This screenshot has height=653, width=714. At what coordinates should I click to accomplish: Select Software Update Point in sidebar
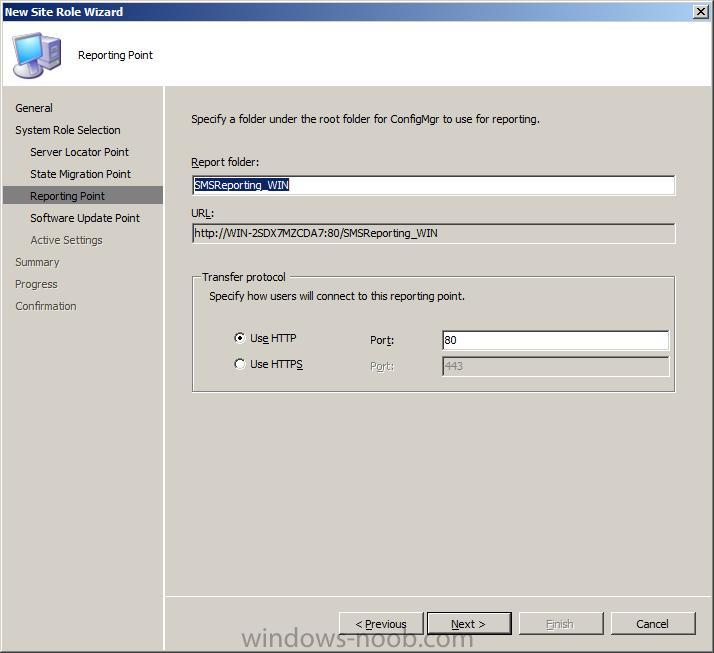[85, 218]
